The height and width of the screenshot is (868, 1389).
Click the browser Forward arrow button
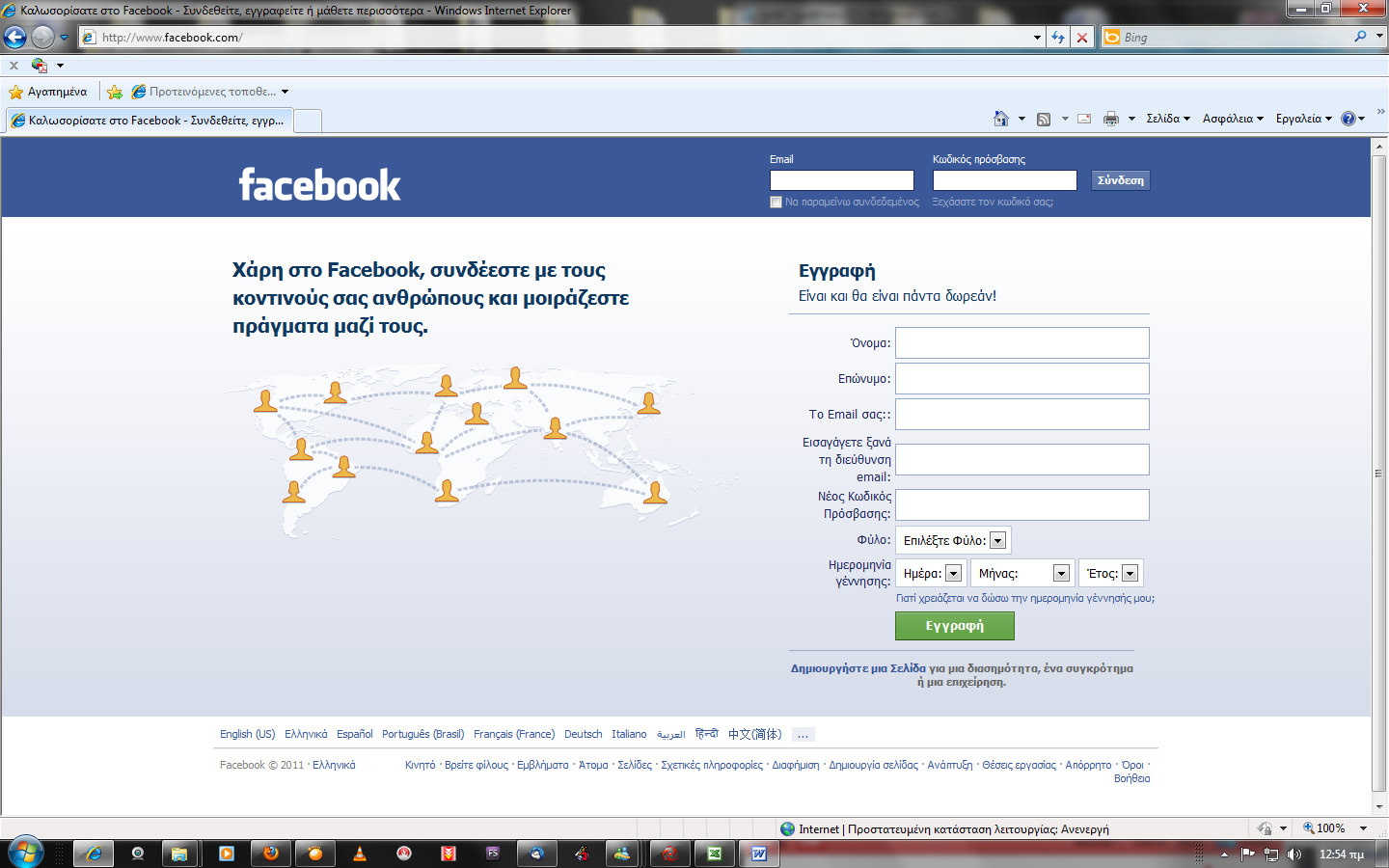(x=42, y=37)
